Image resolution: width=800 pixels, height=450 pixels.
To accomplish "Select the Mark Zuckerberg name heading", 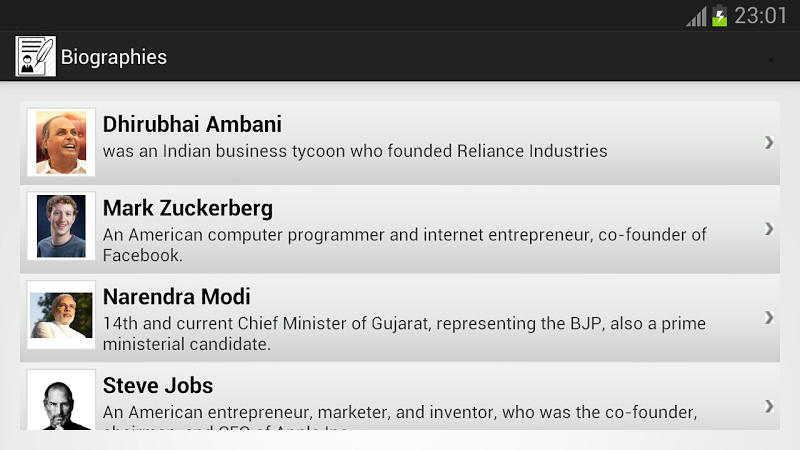I will click(x=188, y=208).
